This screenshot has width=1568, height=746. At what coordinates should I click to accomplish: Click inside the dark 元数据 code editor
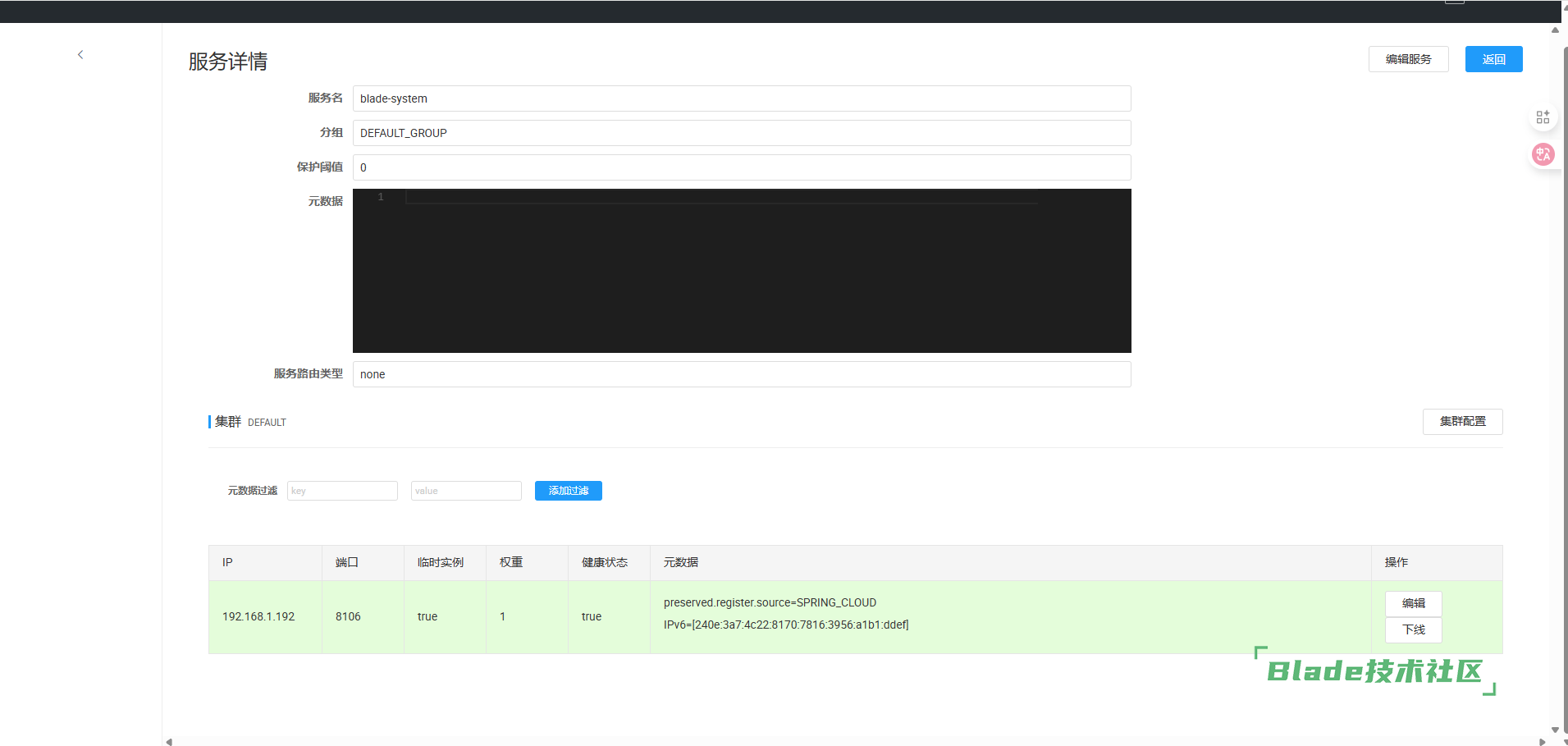(x=741, y=271)
